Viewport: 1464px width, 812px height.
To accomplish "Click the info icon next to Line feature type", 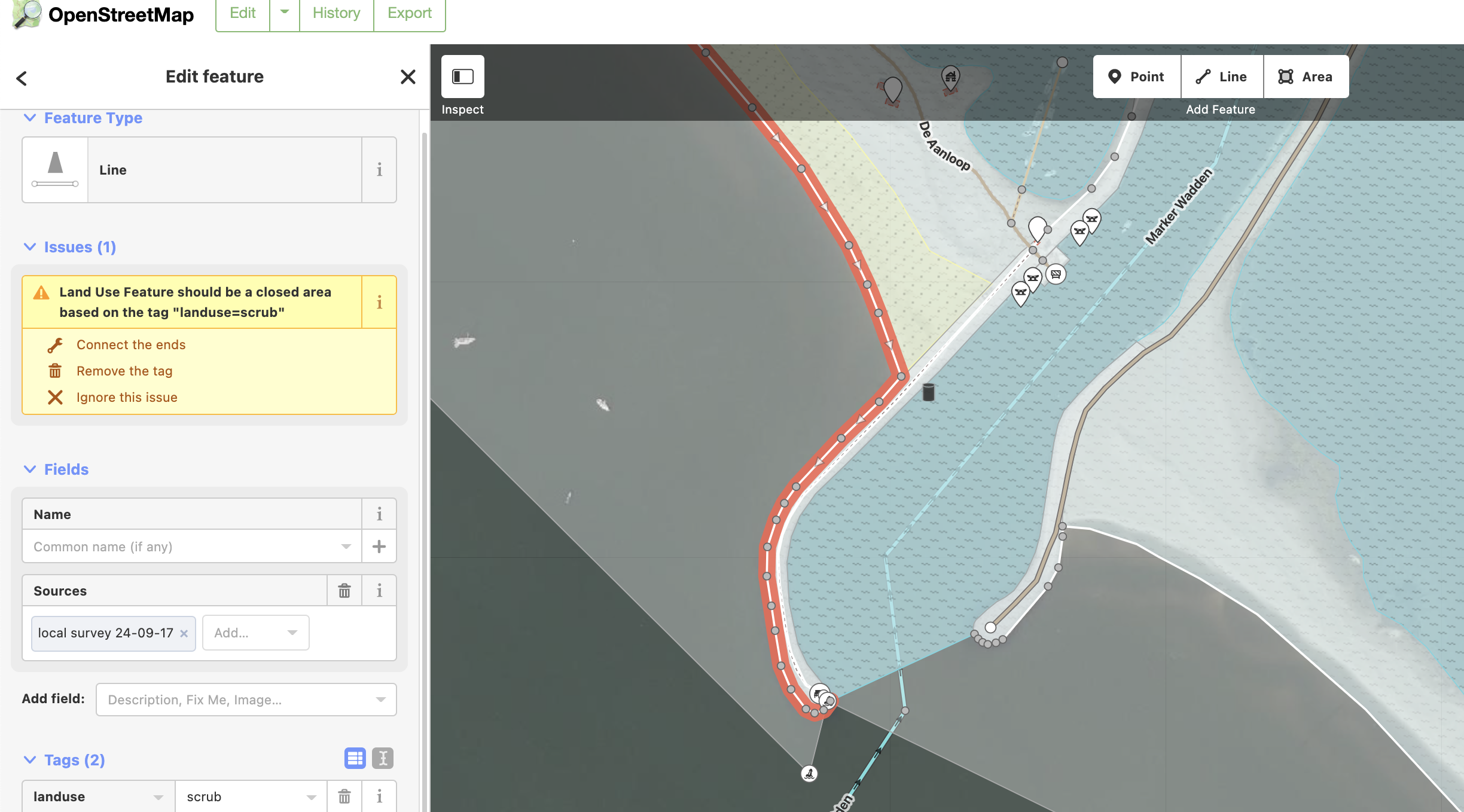I will [379, 170].
